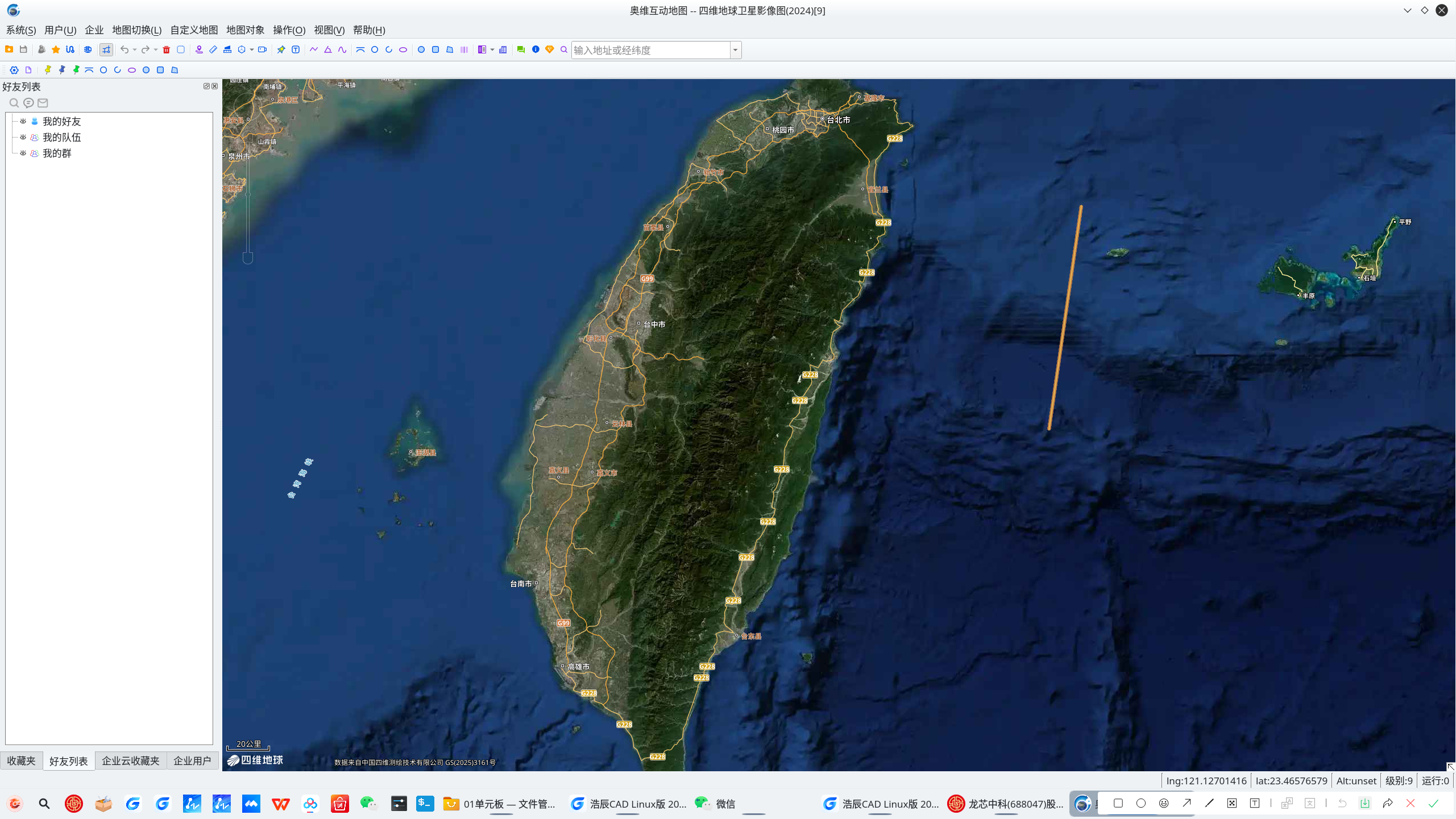Click the yellow star favorites icon
Image resolution: width=1456 pixels, height=819 pixels.
tap(56, 50)
